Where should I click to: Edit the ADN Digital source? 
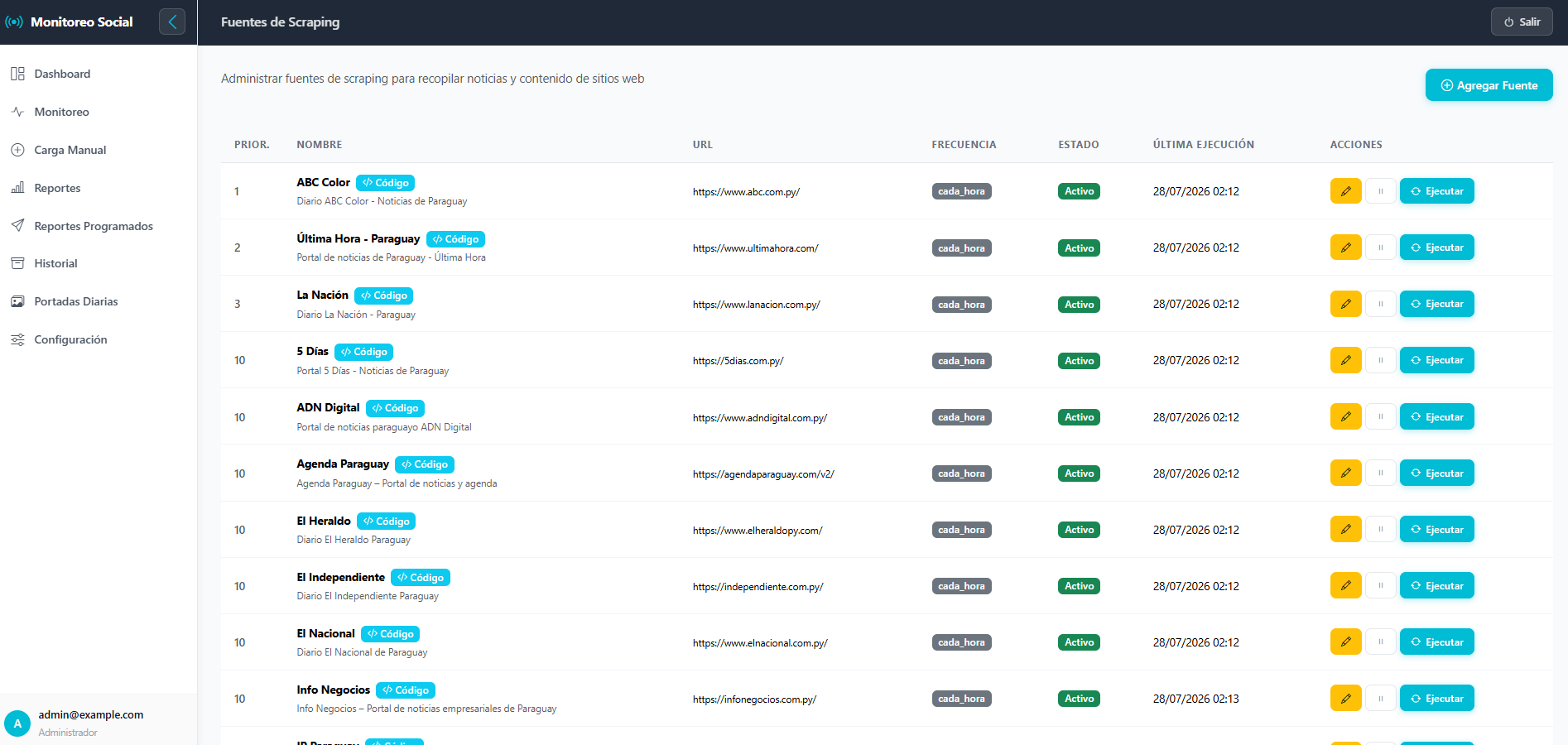pos(1346,416)
